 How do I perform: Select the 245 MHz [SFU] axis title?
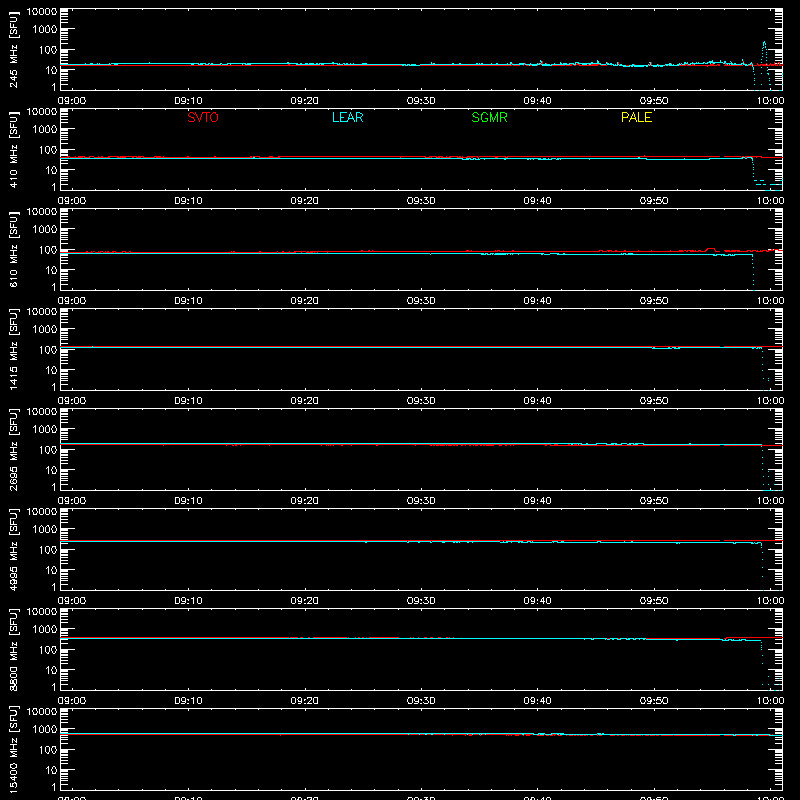pyautogui.click(x=13, y=49)
